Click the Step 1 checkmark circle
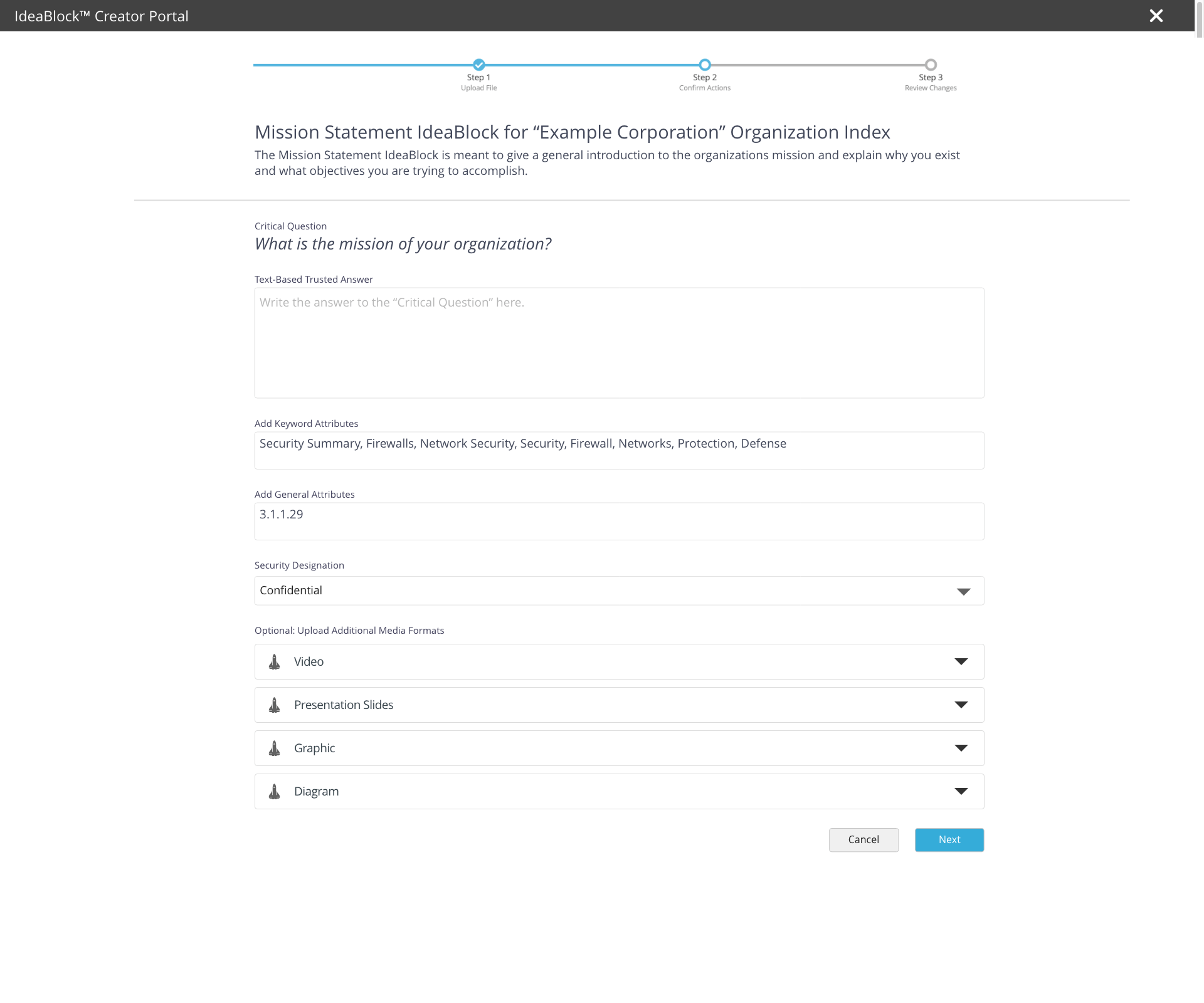The height and width of the screenshot is (1003, 1204). coord(479,65)
